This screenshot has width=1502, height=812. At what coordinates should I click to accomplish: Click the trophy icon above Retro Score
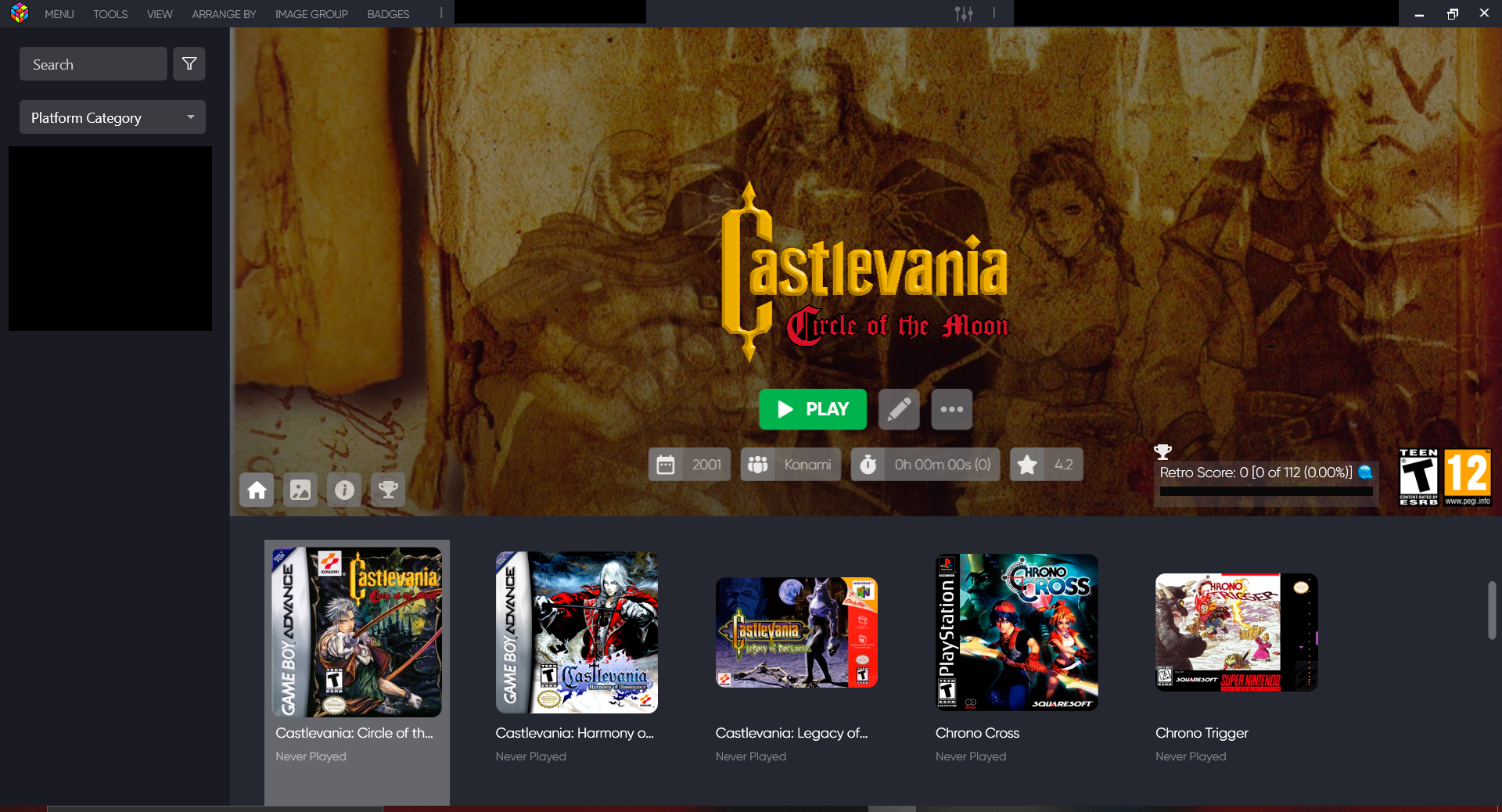pyautogui.click(x=1162, y=451)
